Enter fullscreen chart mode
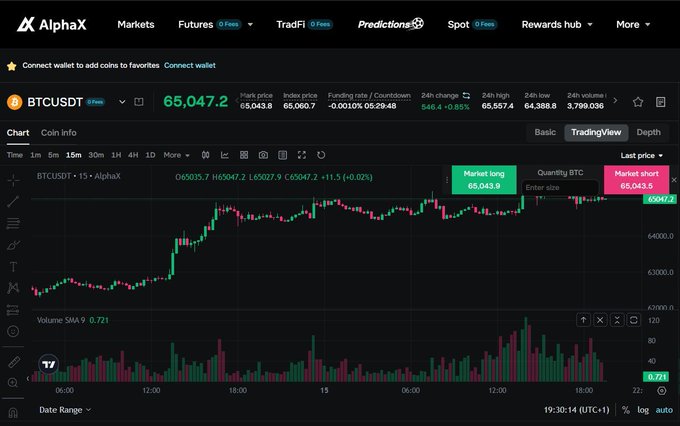680x426 pixels. (302, 155)
